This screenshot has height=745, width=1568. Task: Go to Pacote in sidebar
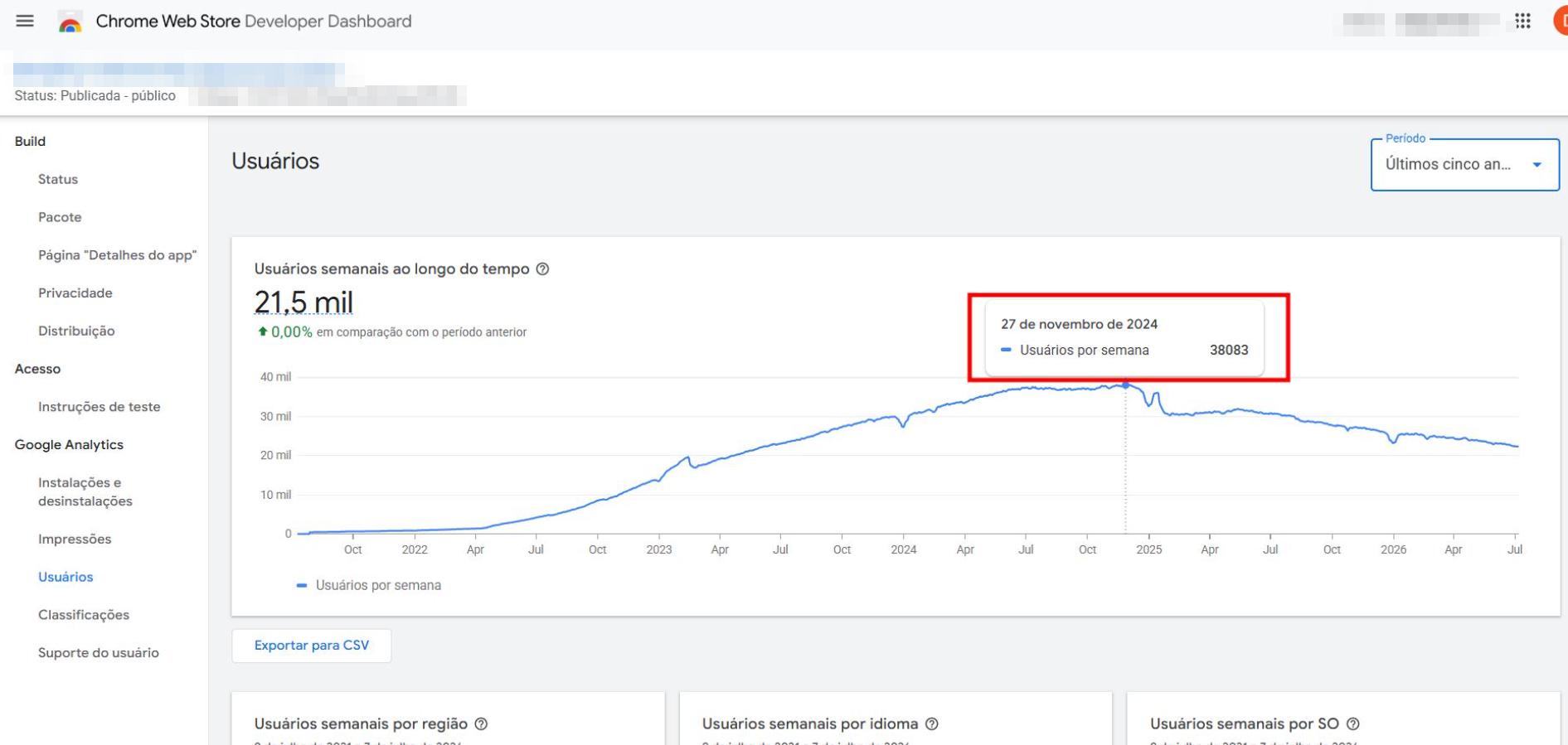point(60,217)
